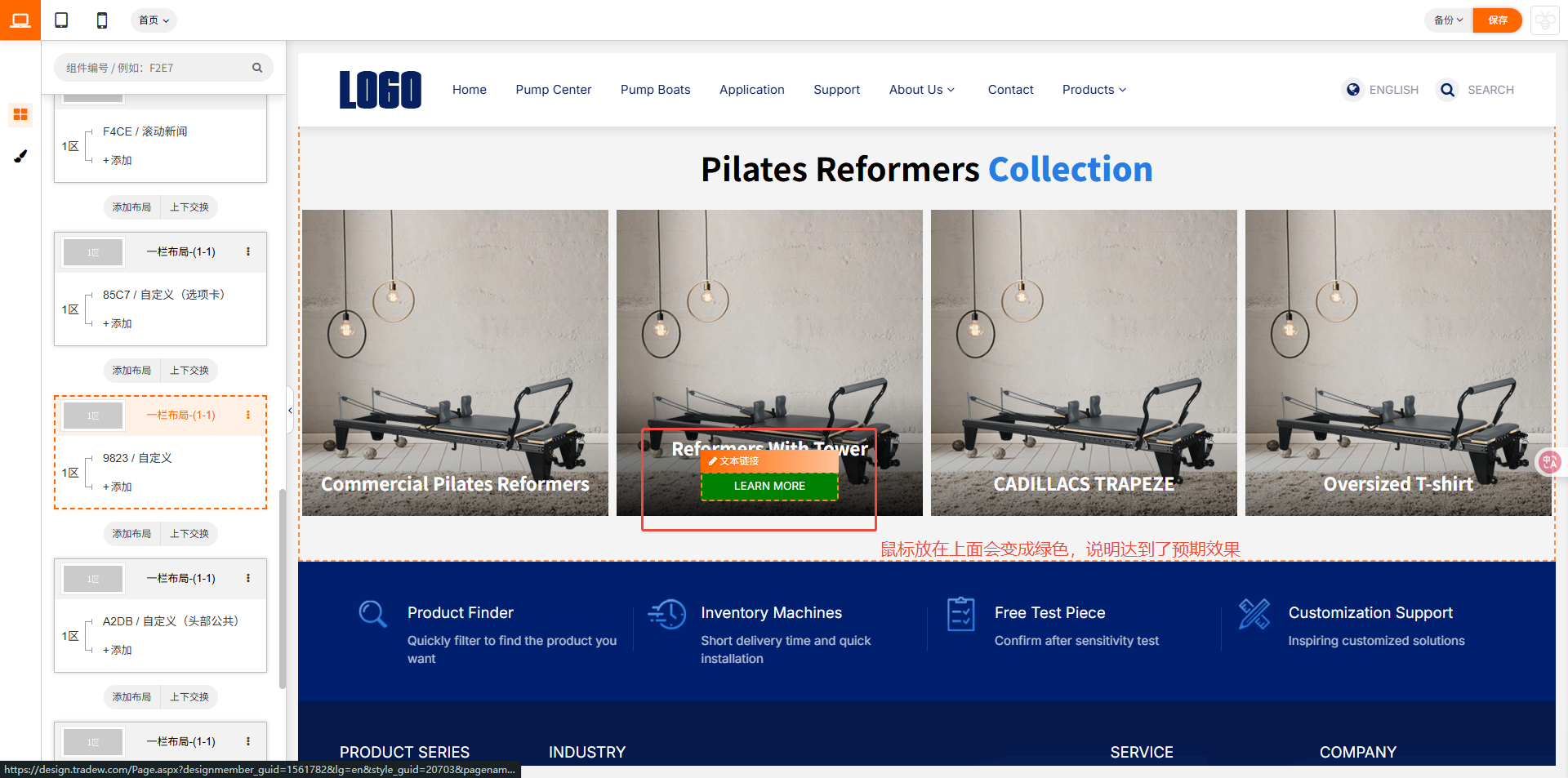Switch to desktop preview mode icon
Viewport: 1568px width, 778px height.
coord(20,20)
